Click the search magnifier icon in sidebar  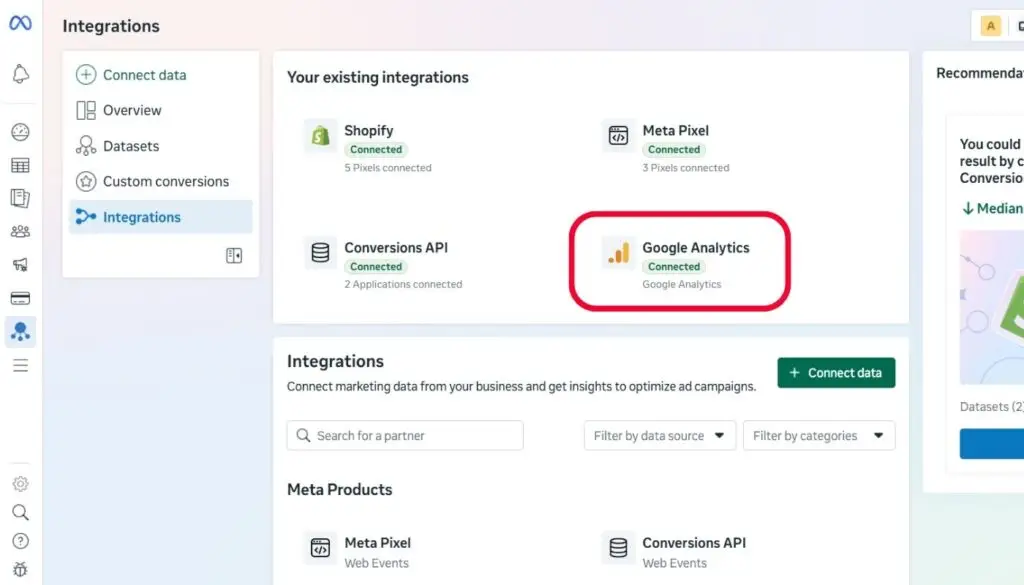coord(20,513)
